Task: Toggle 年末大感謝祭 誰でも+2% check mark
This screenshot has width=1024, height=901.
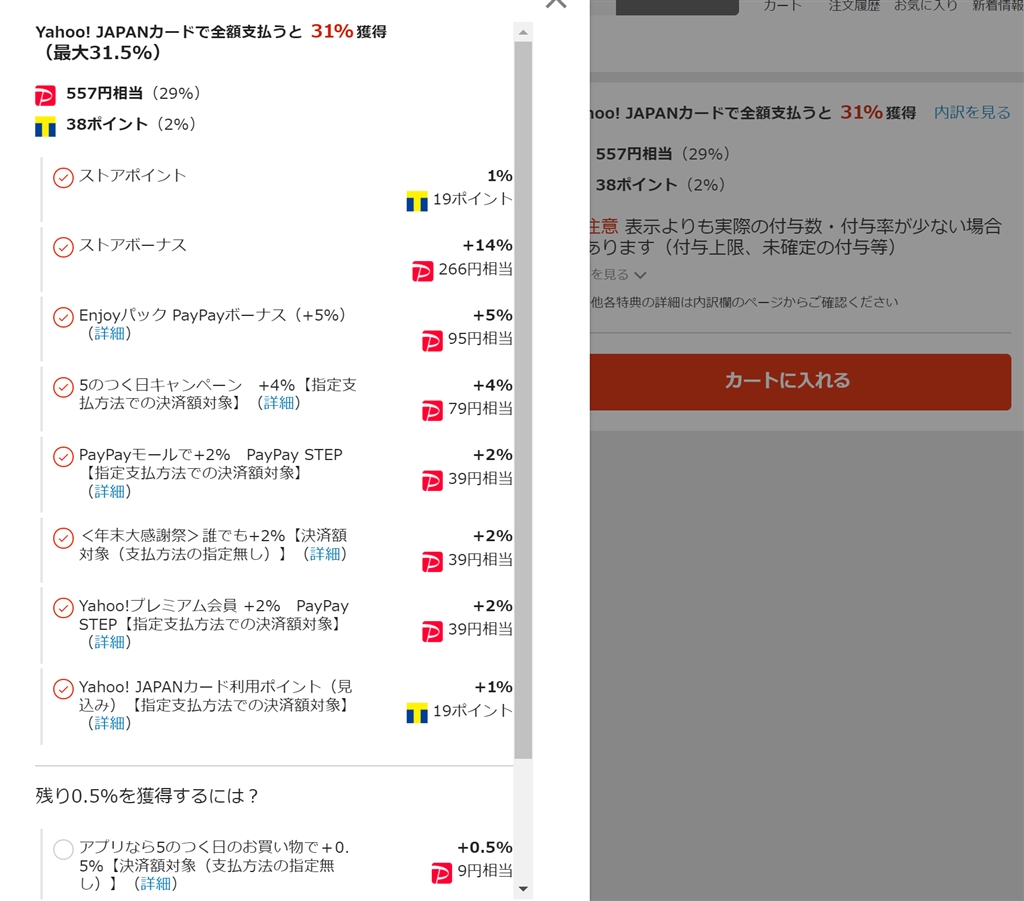Action: tap(63, 538)
